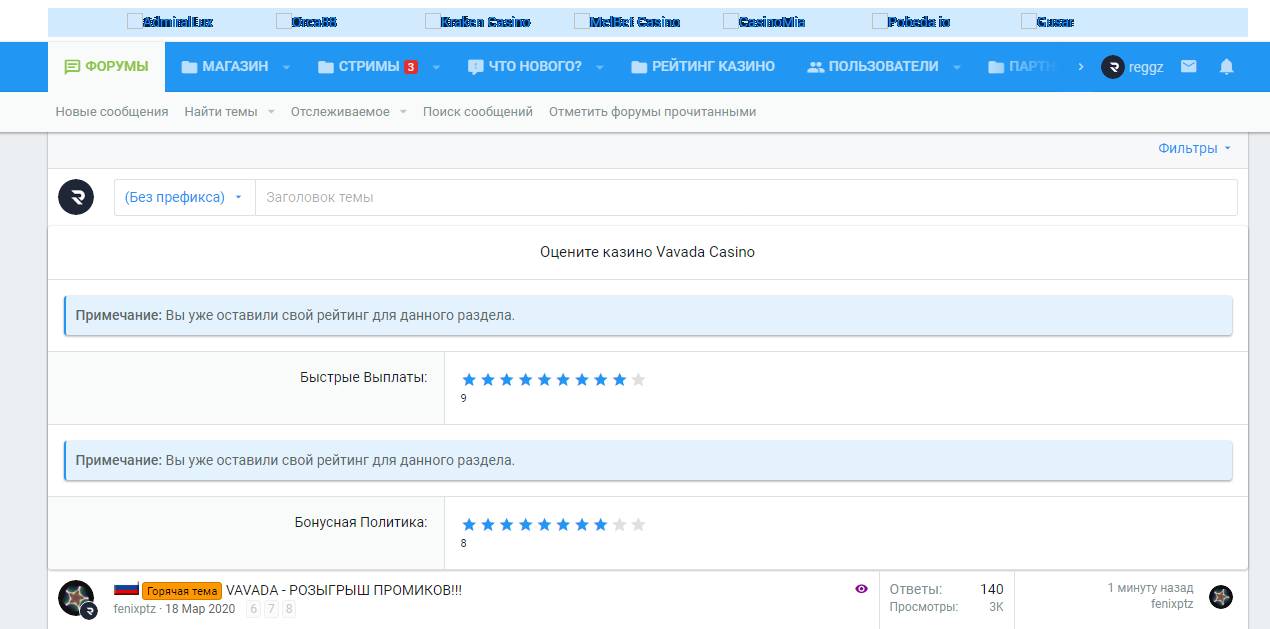Open the Стримы tab

pos(359,67)
